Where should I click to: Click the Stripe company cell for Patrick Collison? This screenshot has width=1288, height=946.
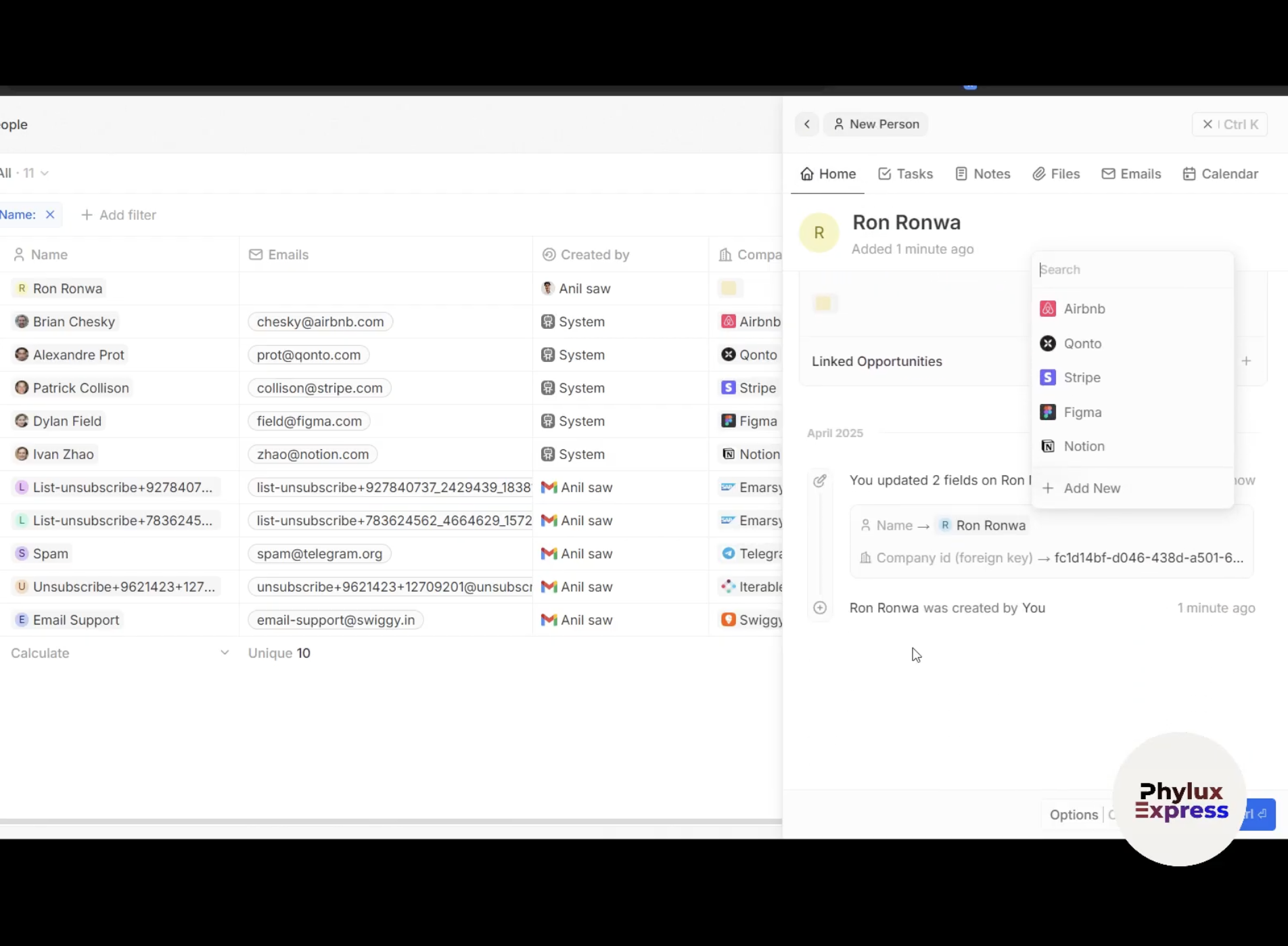pyautogui.click(x=748, y=388)
